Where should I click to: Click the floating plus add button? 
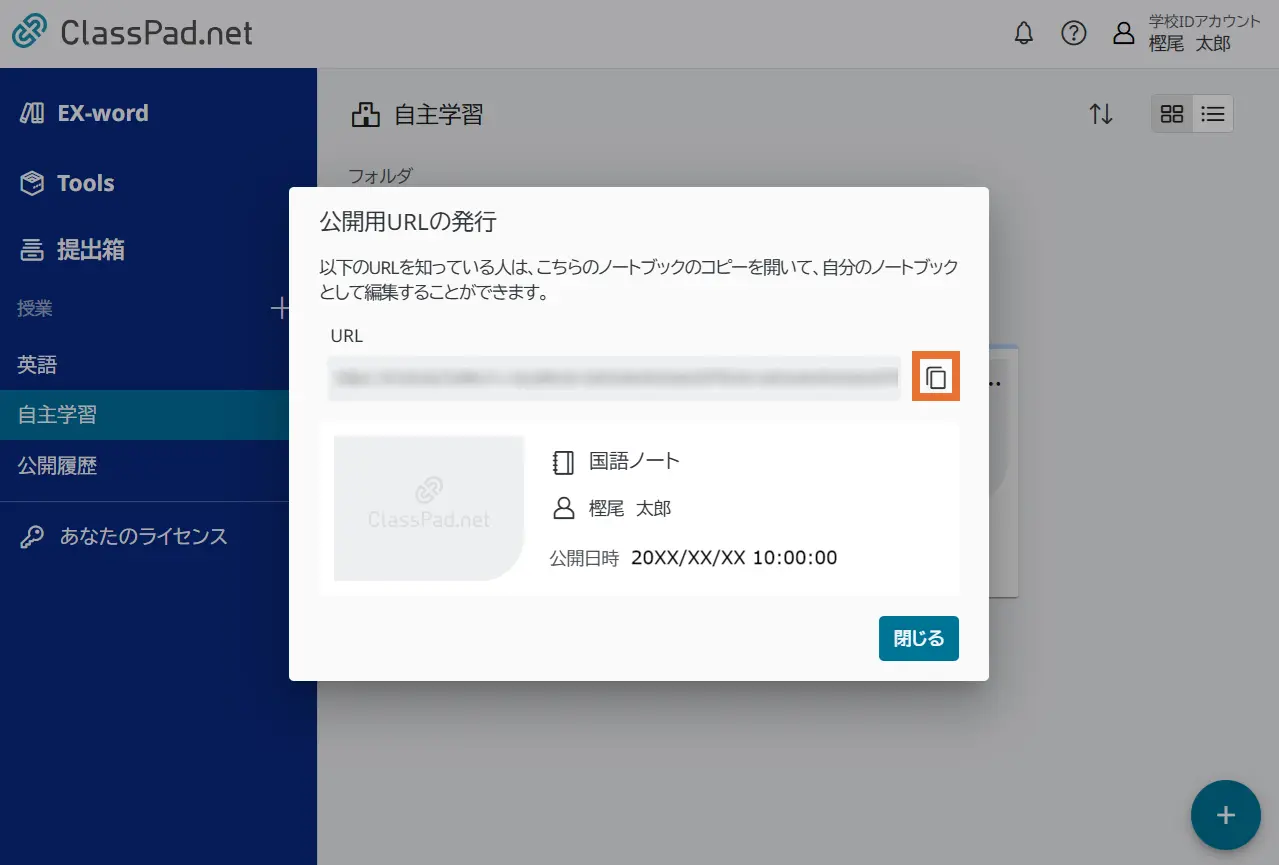(x=1225, y=815)
